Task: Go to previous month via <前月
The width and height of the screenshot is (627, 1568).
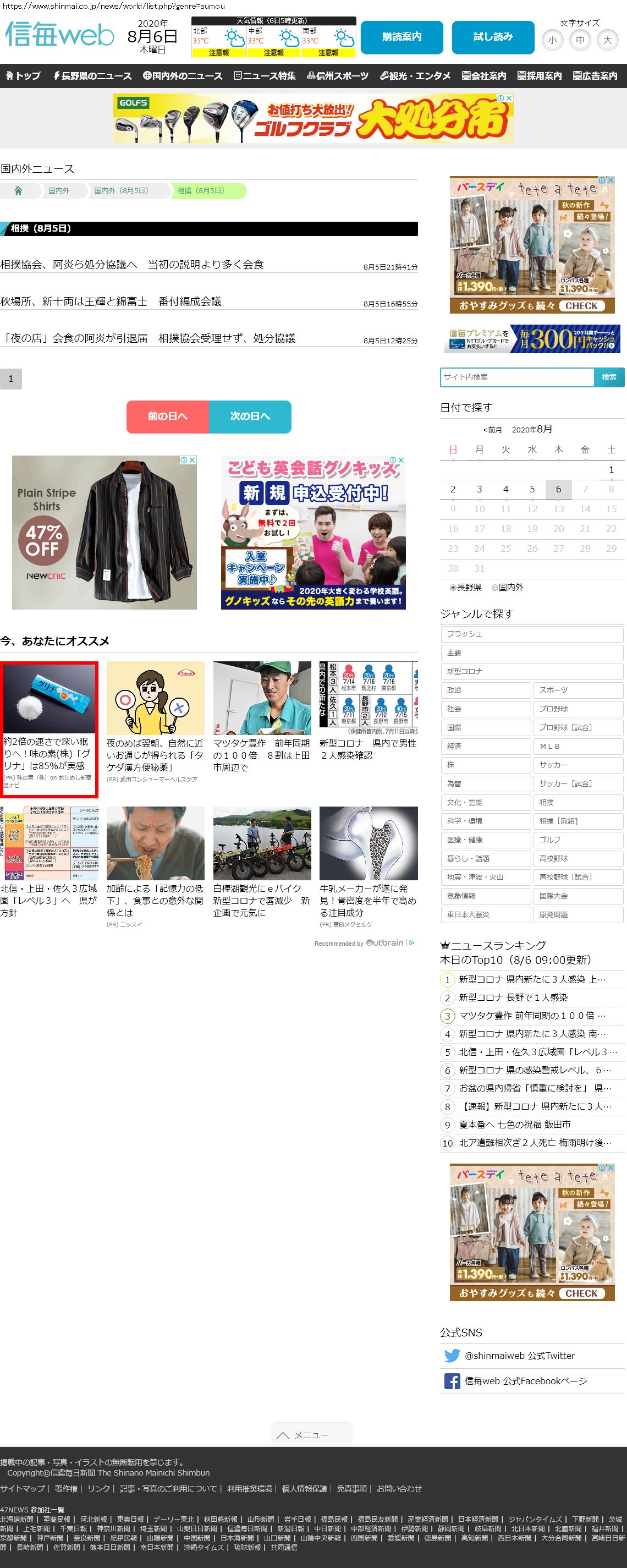Action: (x=492, y=430)
